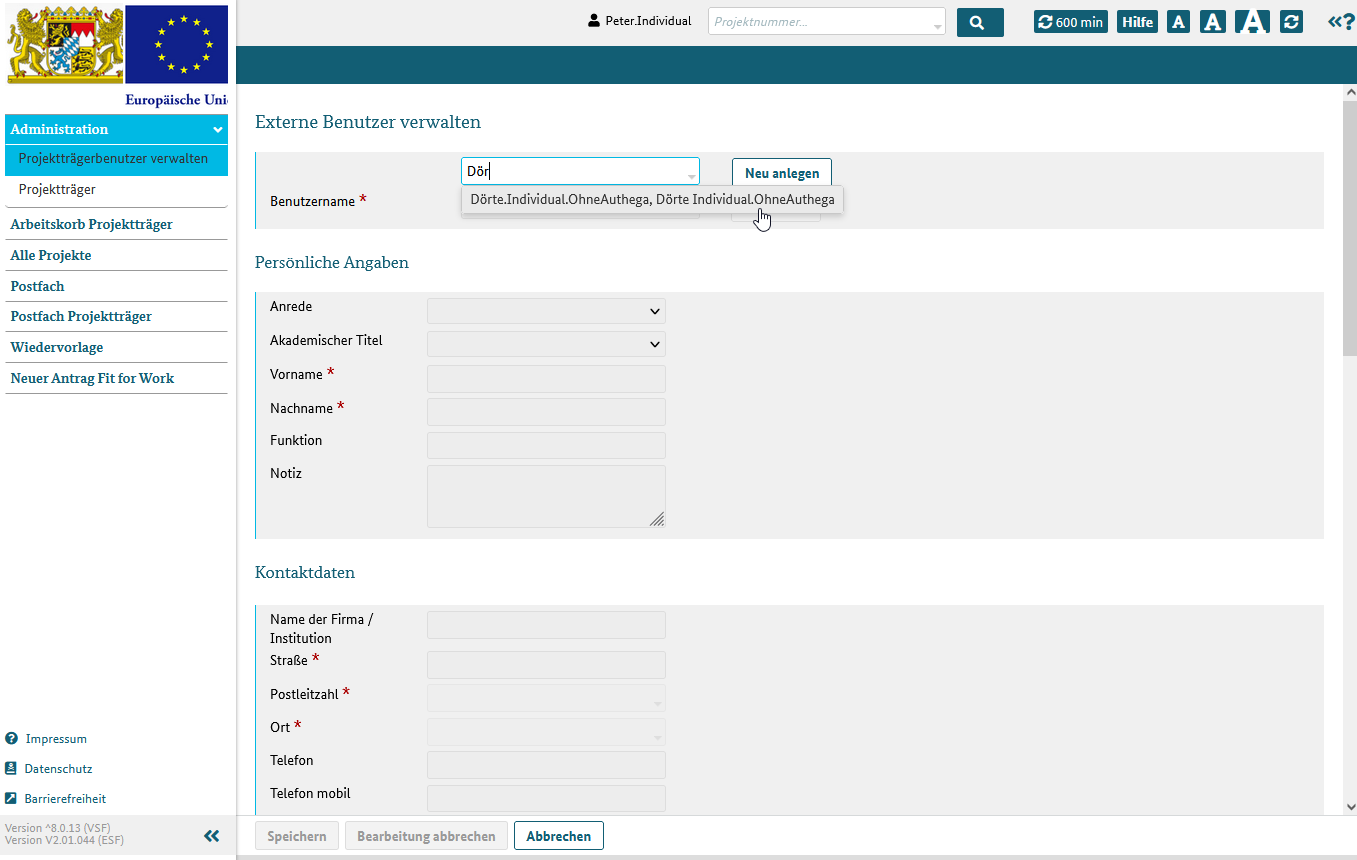Open the Akademischer Titel dropdown
Viewport: 1357px width, 860px height.
(x=546, y=344)
